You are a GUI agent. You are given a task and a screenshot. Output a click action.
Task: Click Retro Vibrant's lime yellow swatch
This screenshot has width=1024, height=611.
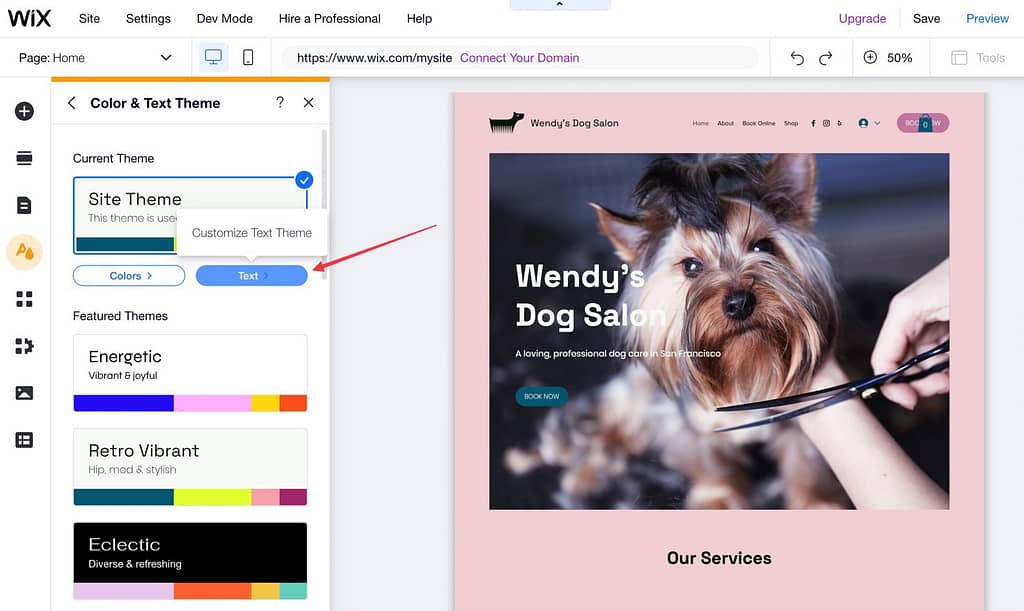click(212, 497)
